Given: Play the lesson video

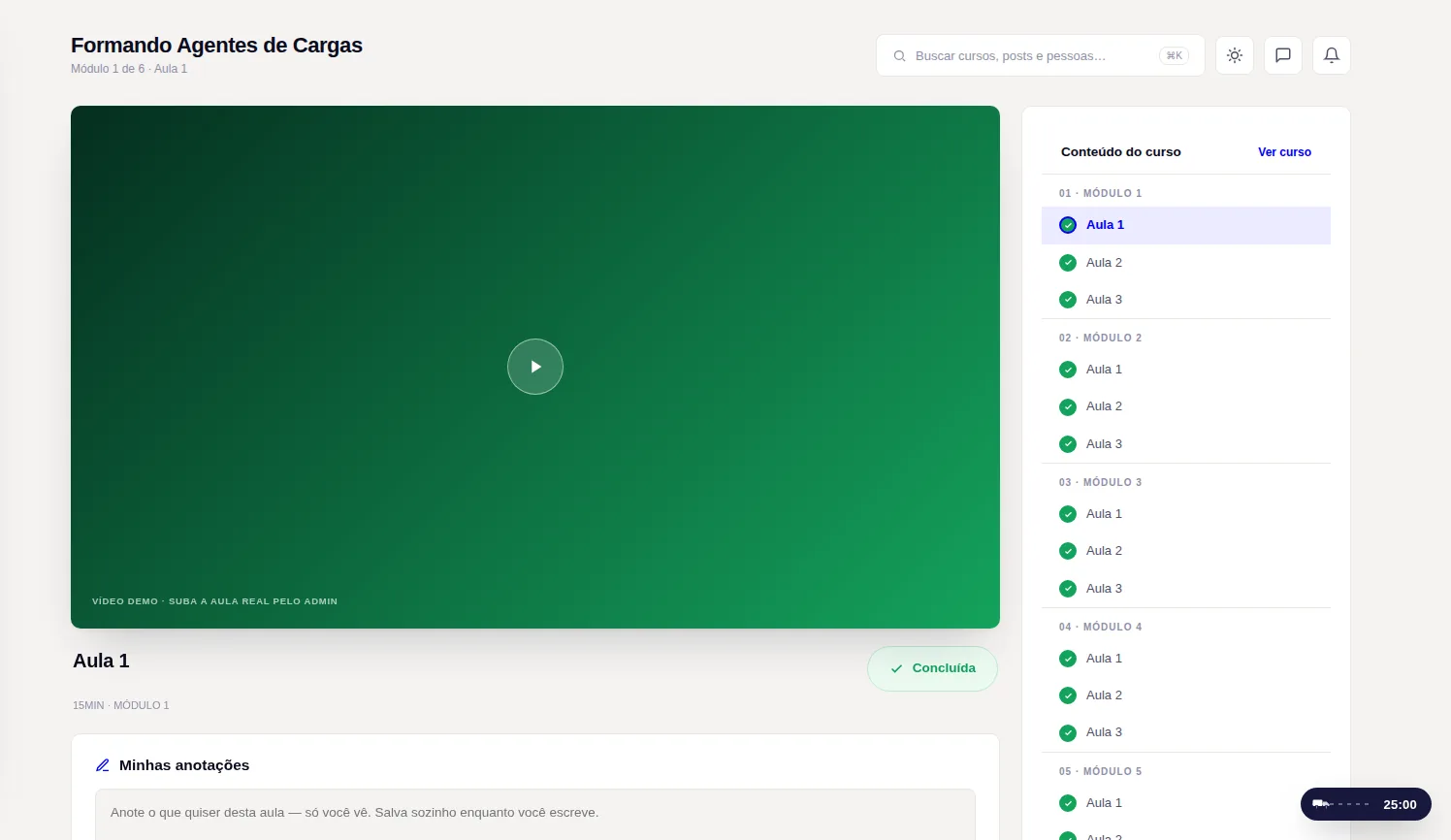Looking at the screenshot, I should point(535,367).
